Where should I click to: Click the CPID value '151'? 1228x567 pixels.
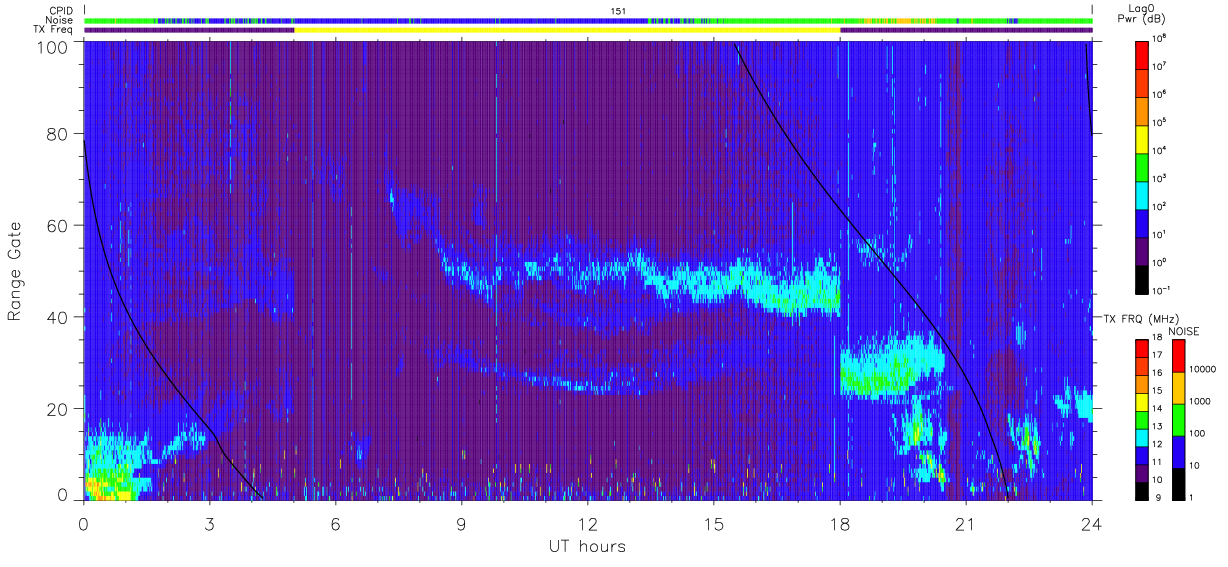pos(617,10)
